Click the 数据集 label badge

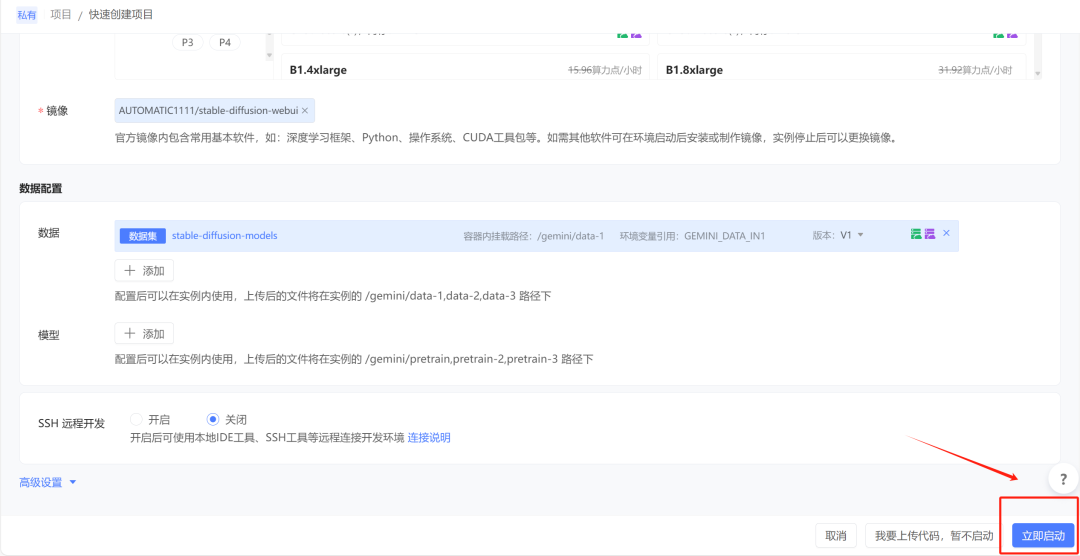[x=143, y=236]
